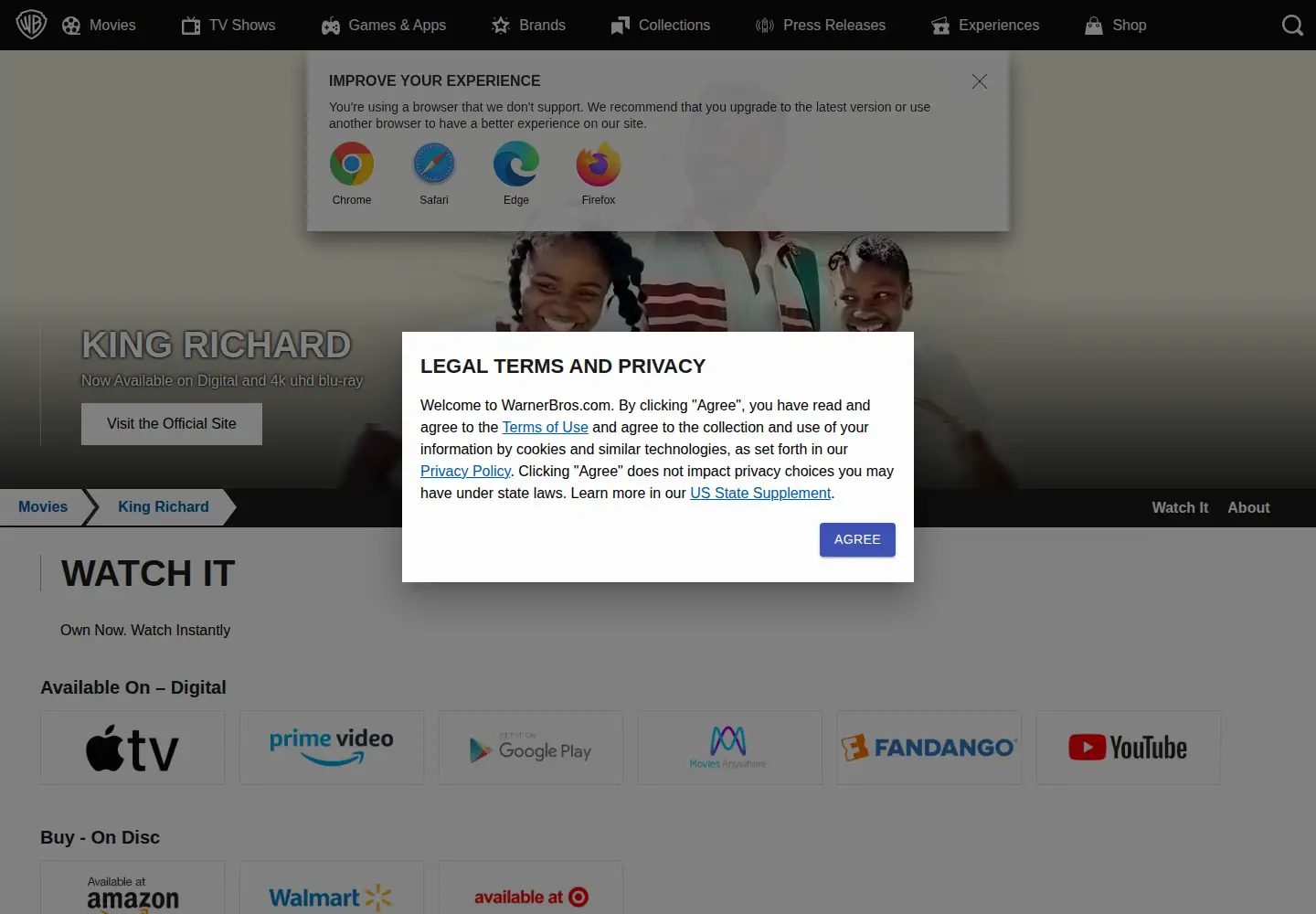Click Visit the Official Site button

pos(172,424)
